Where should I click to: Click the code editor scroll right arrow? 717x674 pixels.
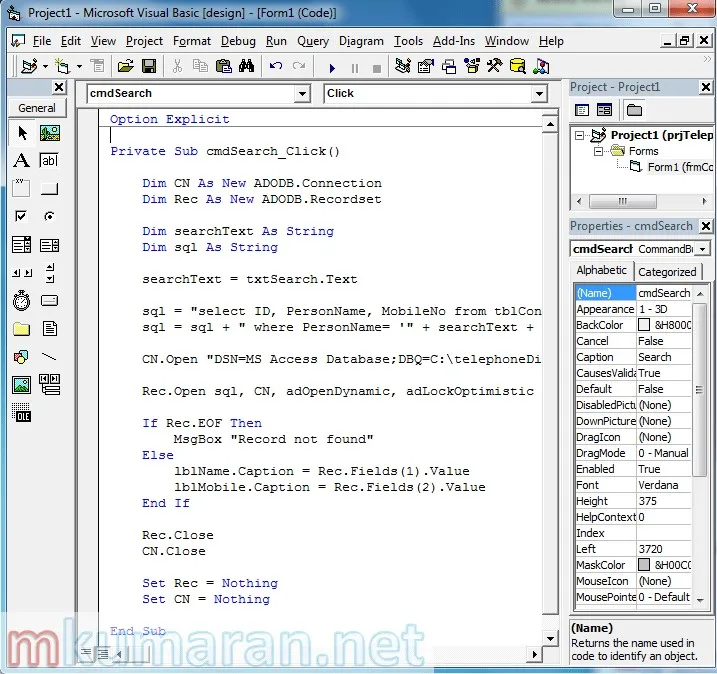coord(535,654)
